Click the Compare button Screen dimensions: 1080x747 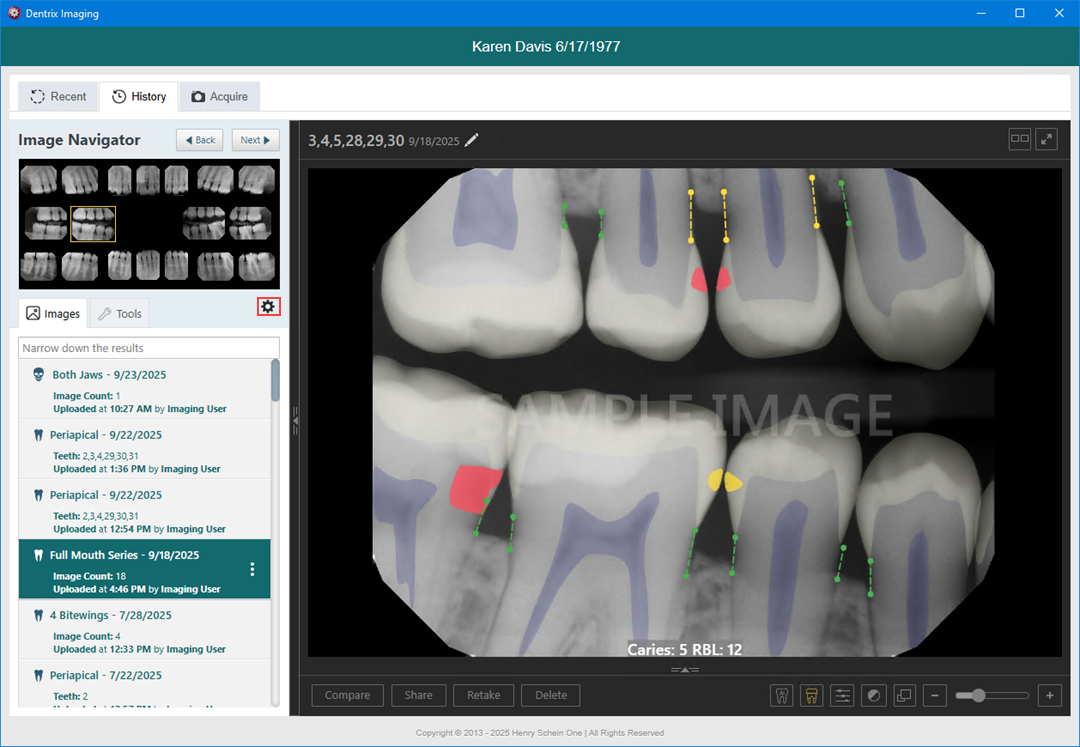347,695
